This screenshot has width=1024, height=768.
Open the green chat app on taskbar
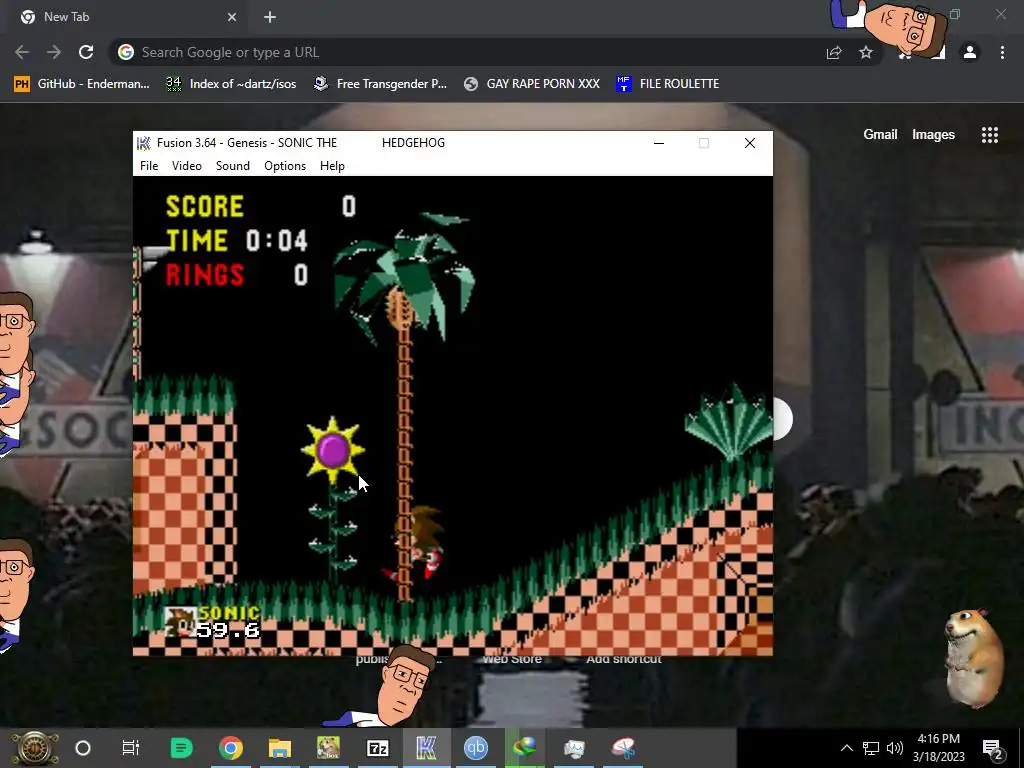tap(181, 748)
